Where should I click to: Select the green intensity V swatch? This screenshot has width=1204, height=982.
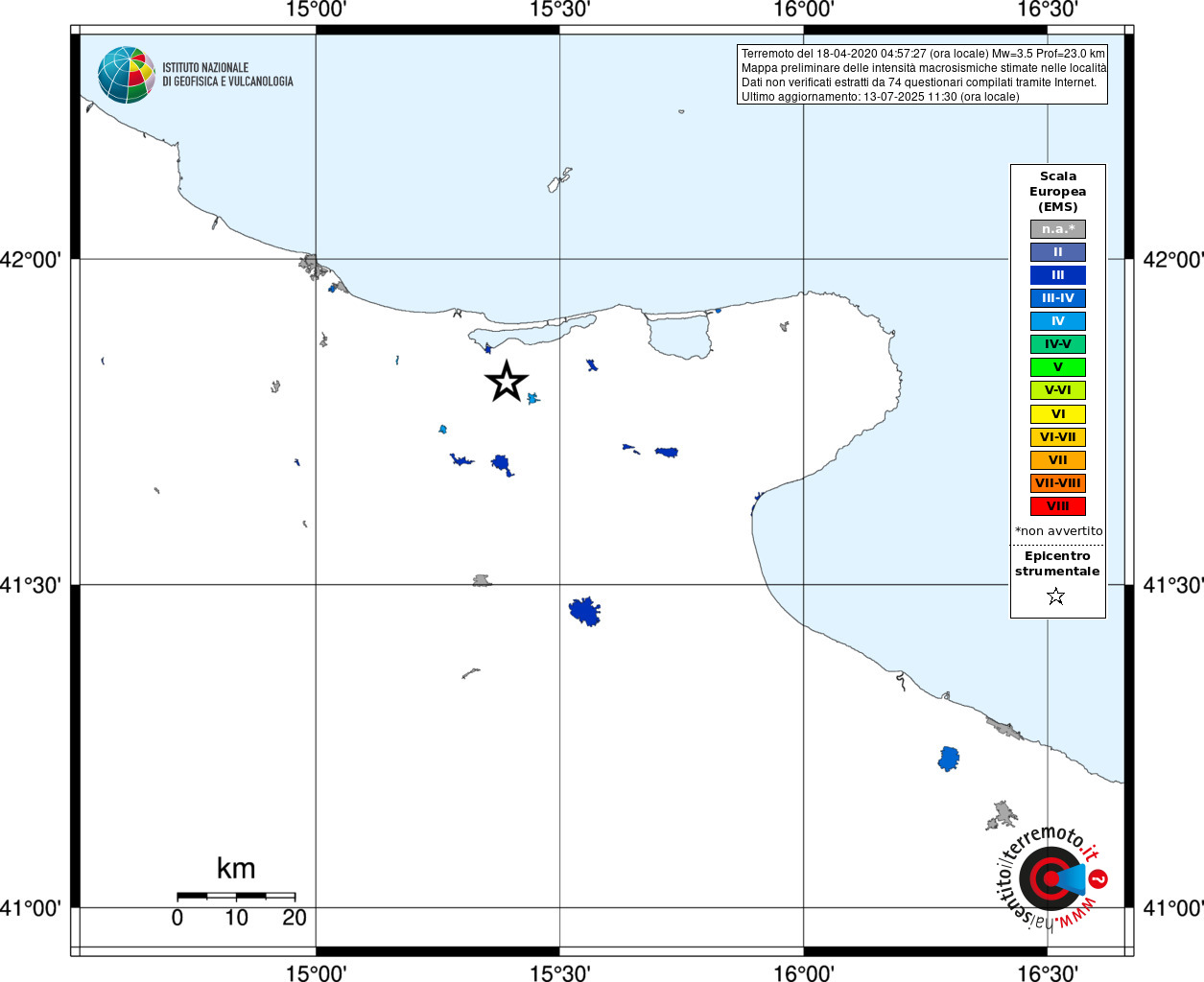pyautogui.click(x=1058, y=367)
